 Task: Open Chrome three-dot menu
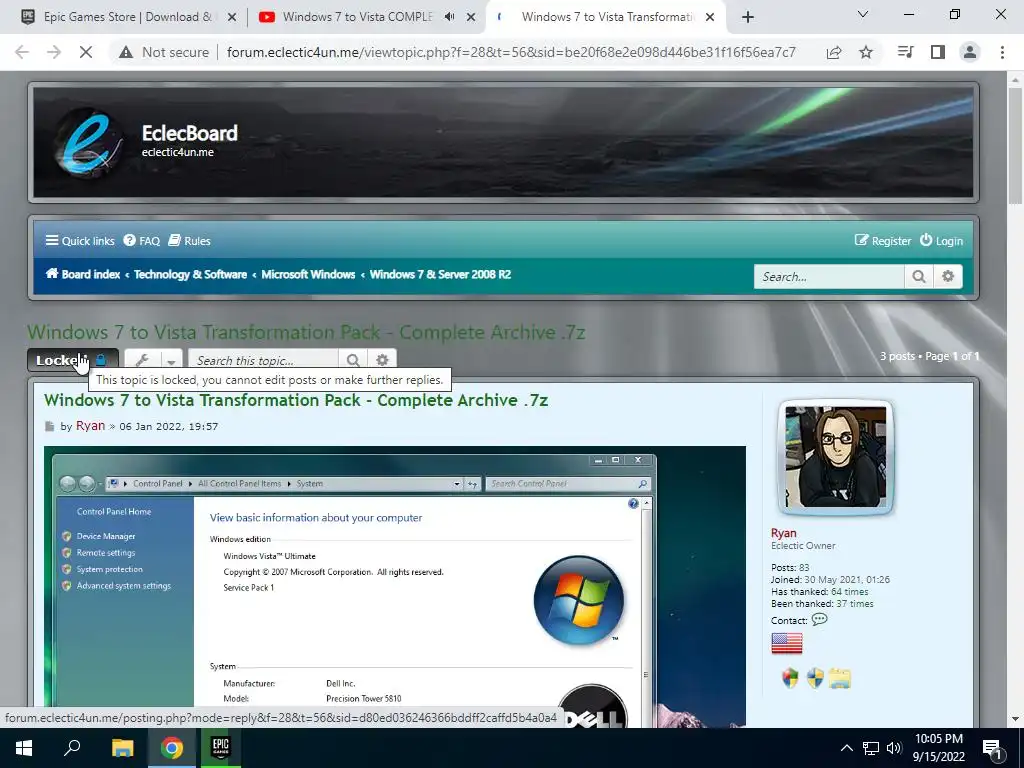[x=1002, y=52]
